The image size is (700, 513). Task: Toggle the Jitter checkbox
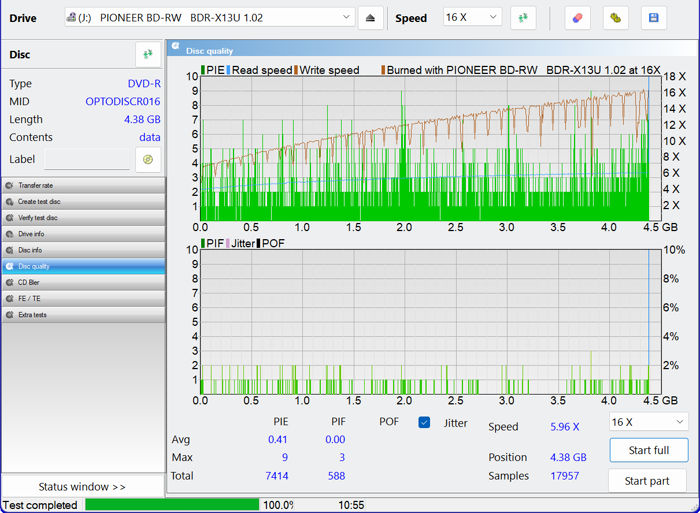[x=424, y=423]
